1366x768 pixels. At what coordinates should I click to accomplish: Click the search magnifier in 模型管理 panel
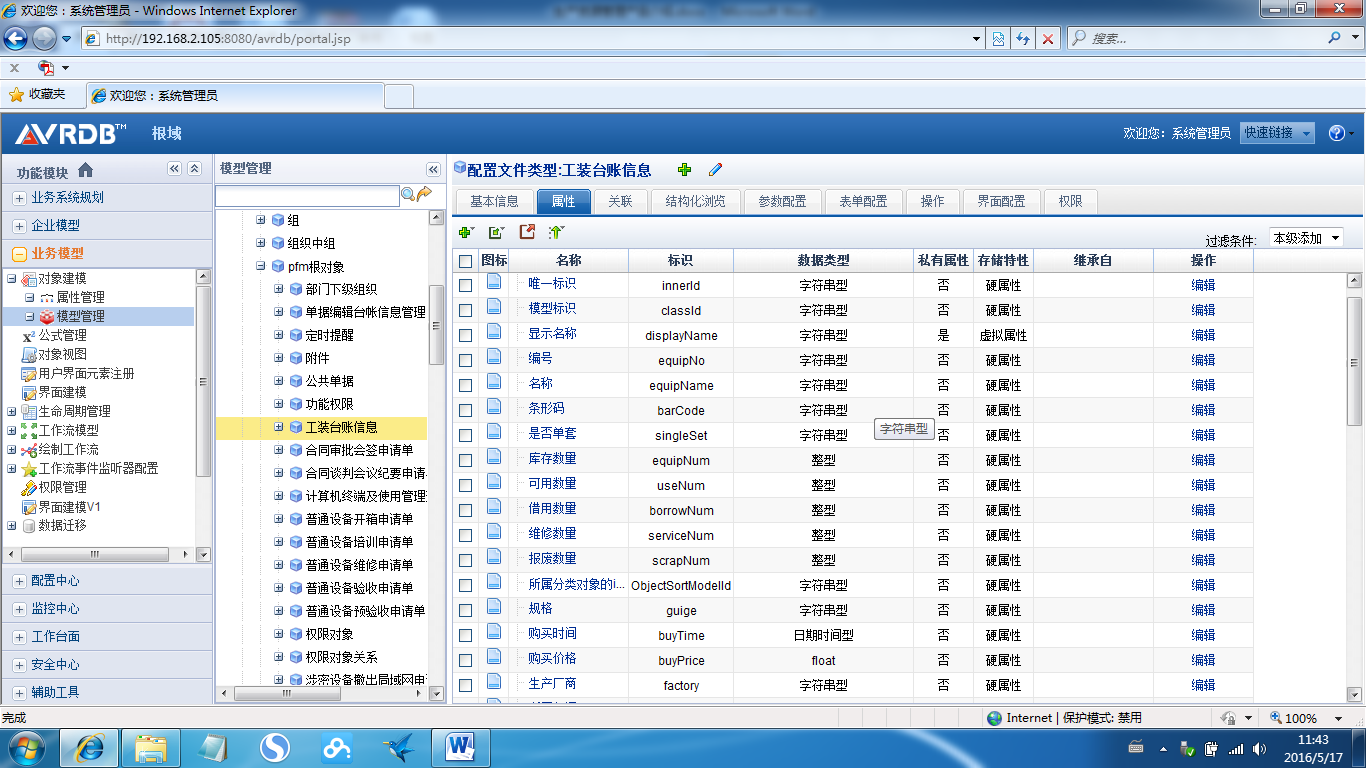point(408,194)
